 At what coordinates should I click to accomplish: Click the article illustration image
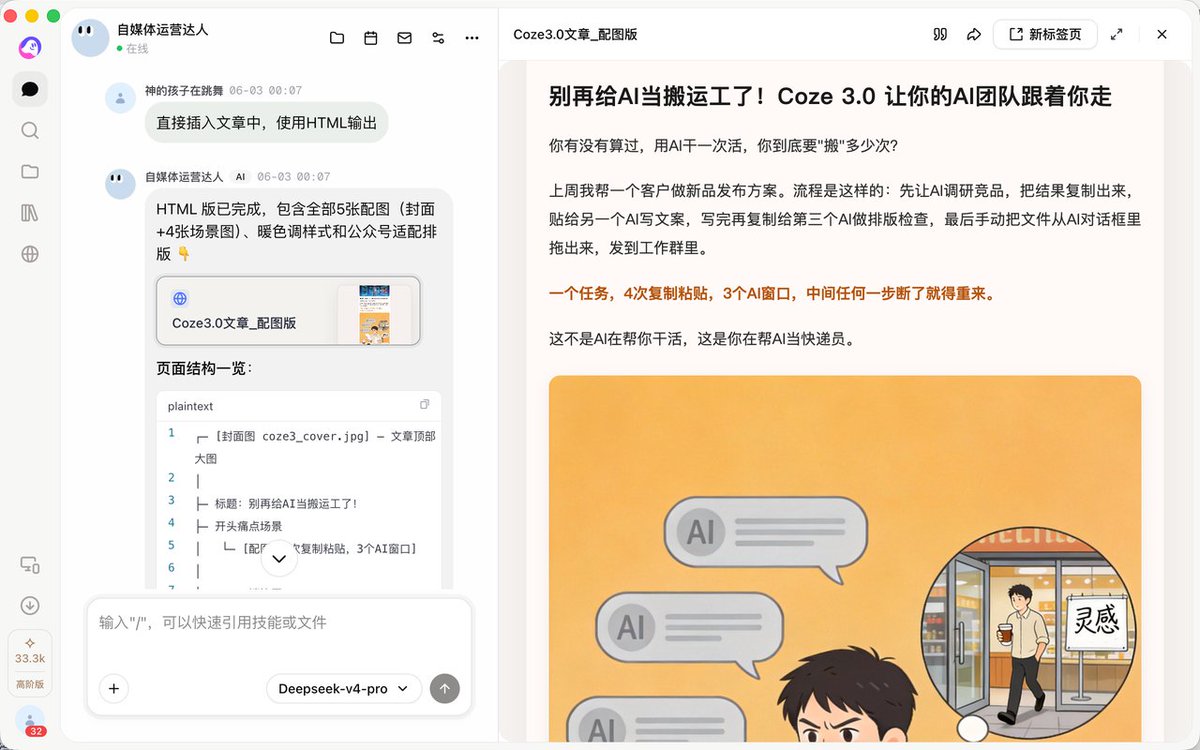point(845,558)
